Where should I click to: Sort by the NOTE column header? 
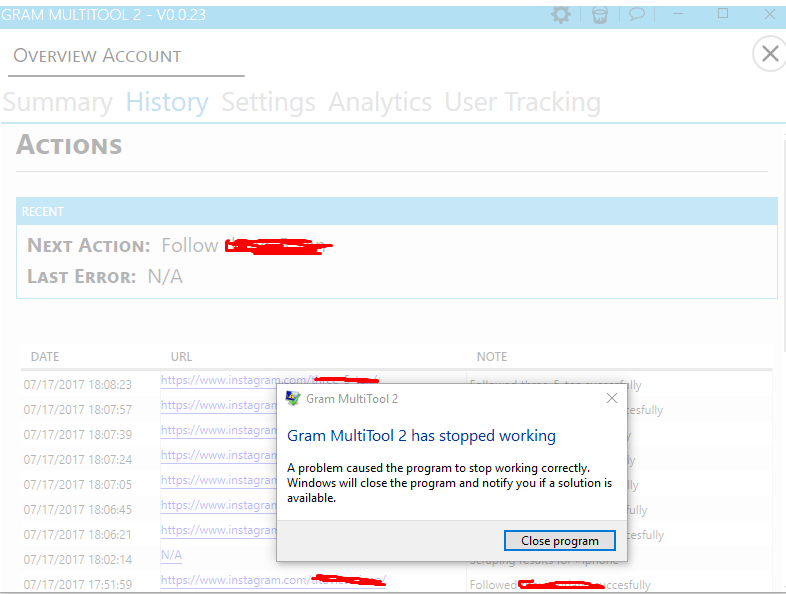492,356
